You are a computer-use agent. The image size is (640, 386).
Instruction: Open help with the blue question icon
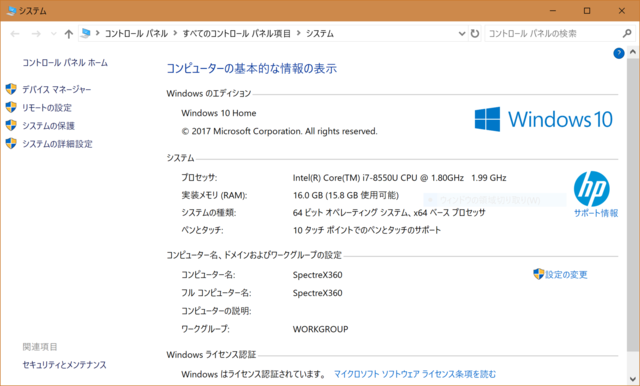(619, 53)
